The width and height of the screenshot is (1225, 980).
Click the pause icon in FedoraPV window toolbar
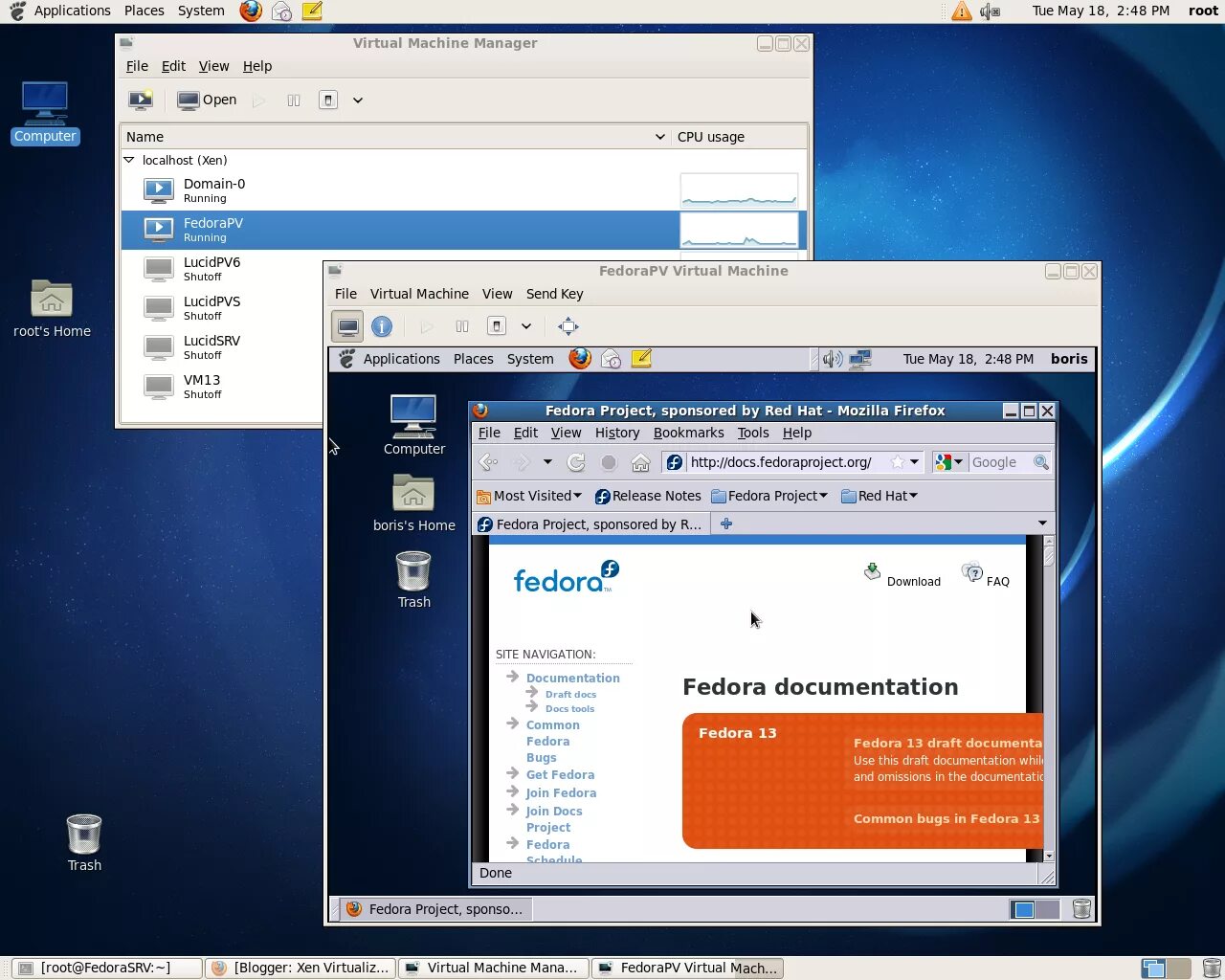point(462,326)
